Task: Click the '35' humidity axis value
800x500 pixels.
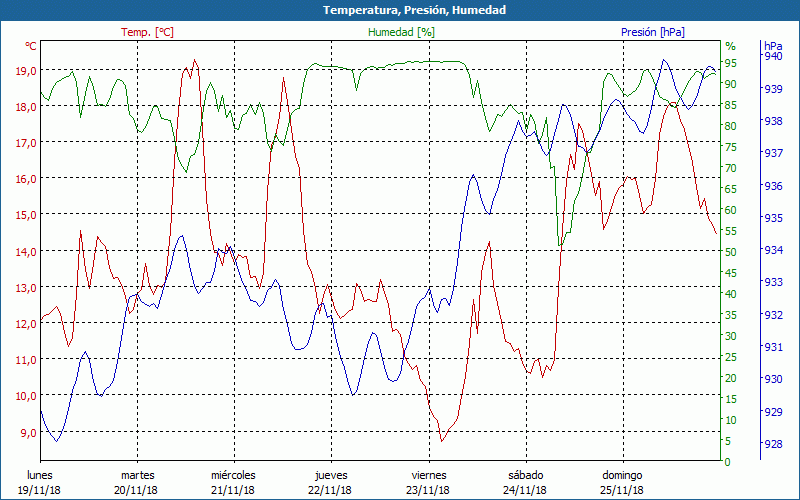Action: (x=731, y=315)
